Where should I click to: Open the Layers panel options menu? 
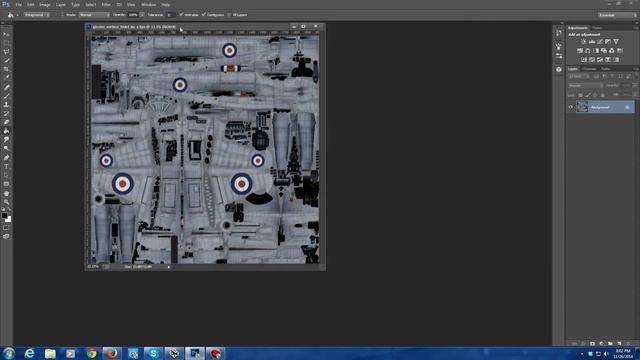(636, 69)
